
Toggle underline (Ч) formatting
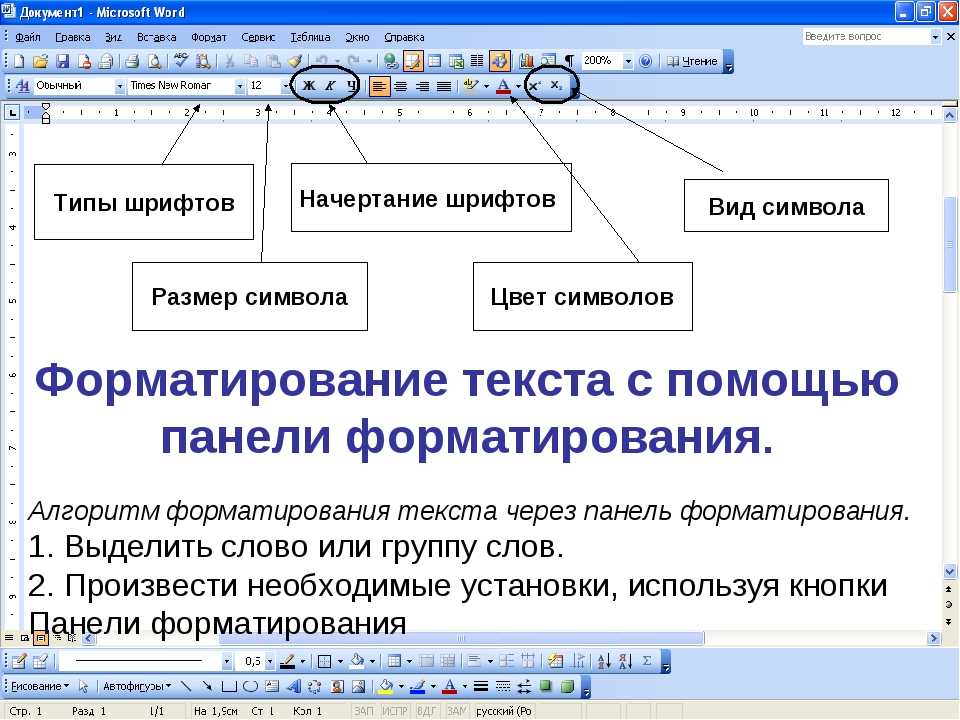coord(351,86)
